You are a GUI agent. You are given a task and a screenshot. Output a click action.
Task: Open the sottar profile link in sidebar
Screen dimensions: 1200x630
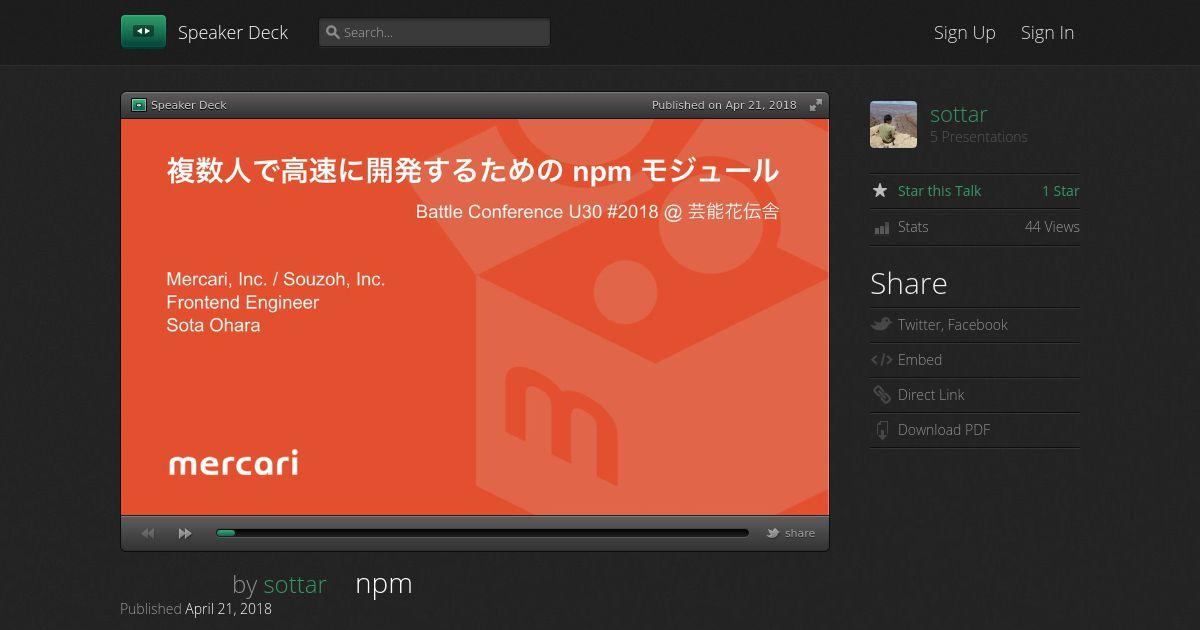click(959, 114)
